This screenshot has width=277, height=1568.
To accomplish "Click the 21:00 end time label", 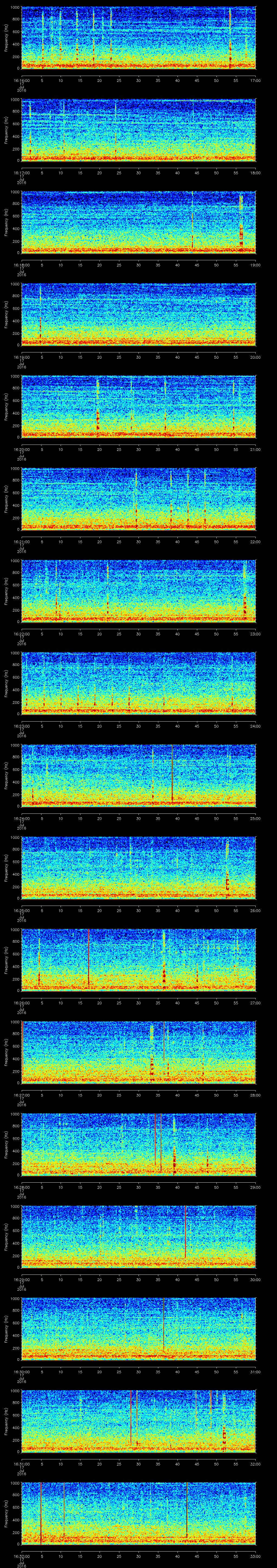I will click(256, 449).
